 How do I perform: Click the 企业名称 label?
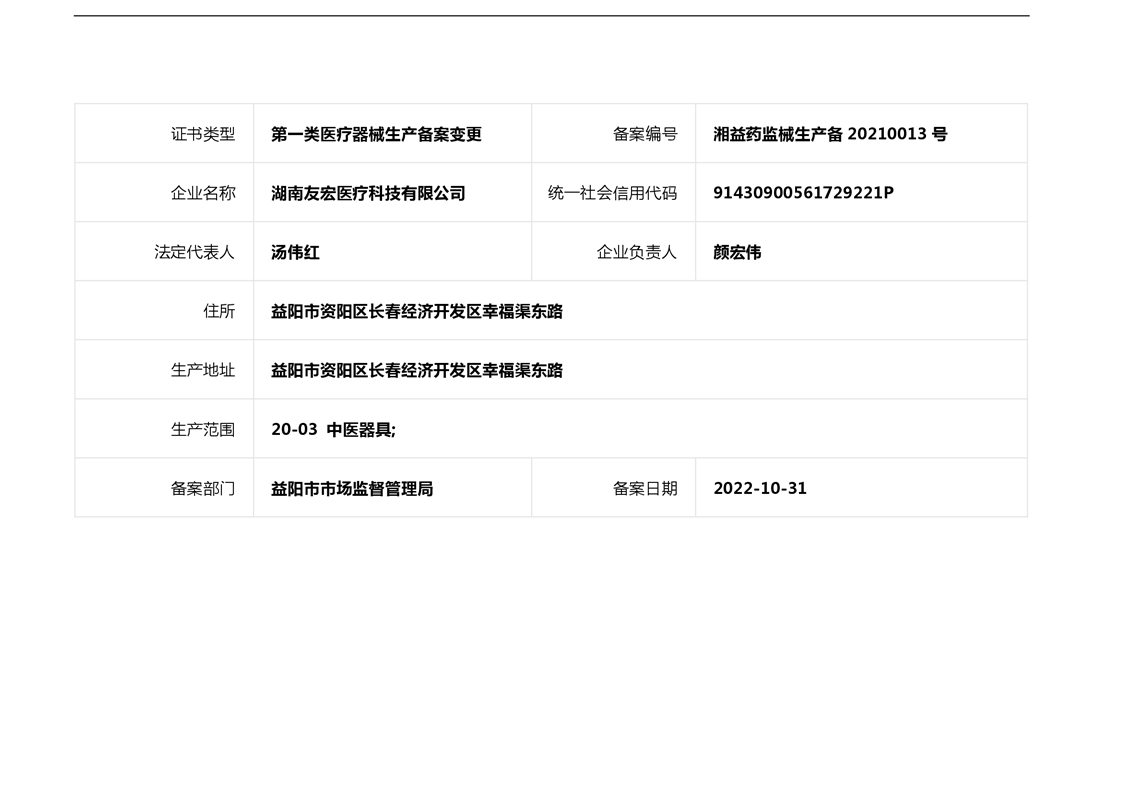click(x=203, y=193)
